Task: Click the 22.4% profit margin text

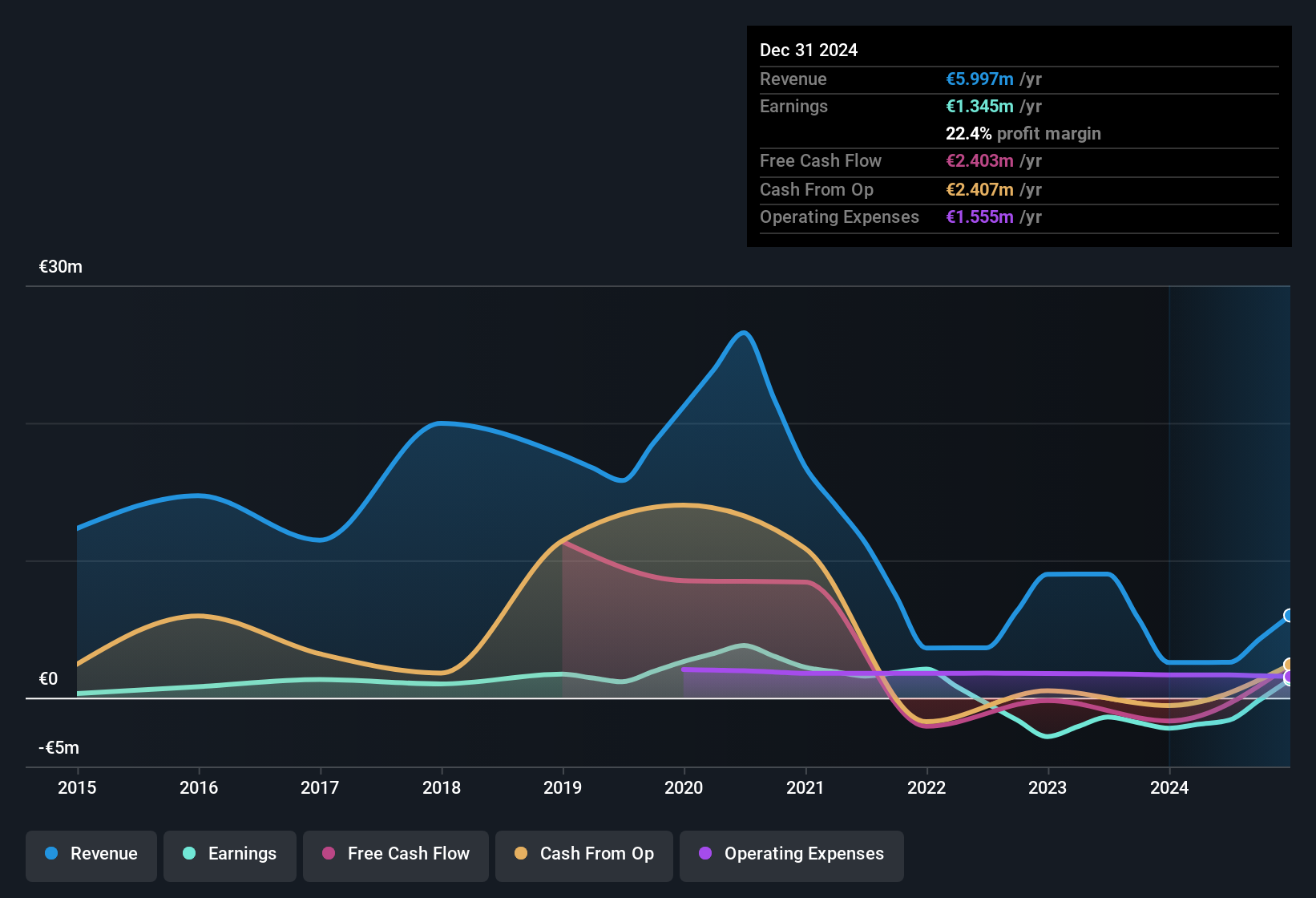Action: (1023, 133)
